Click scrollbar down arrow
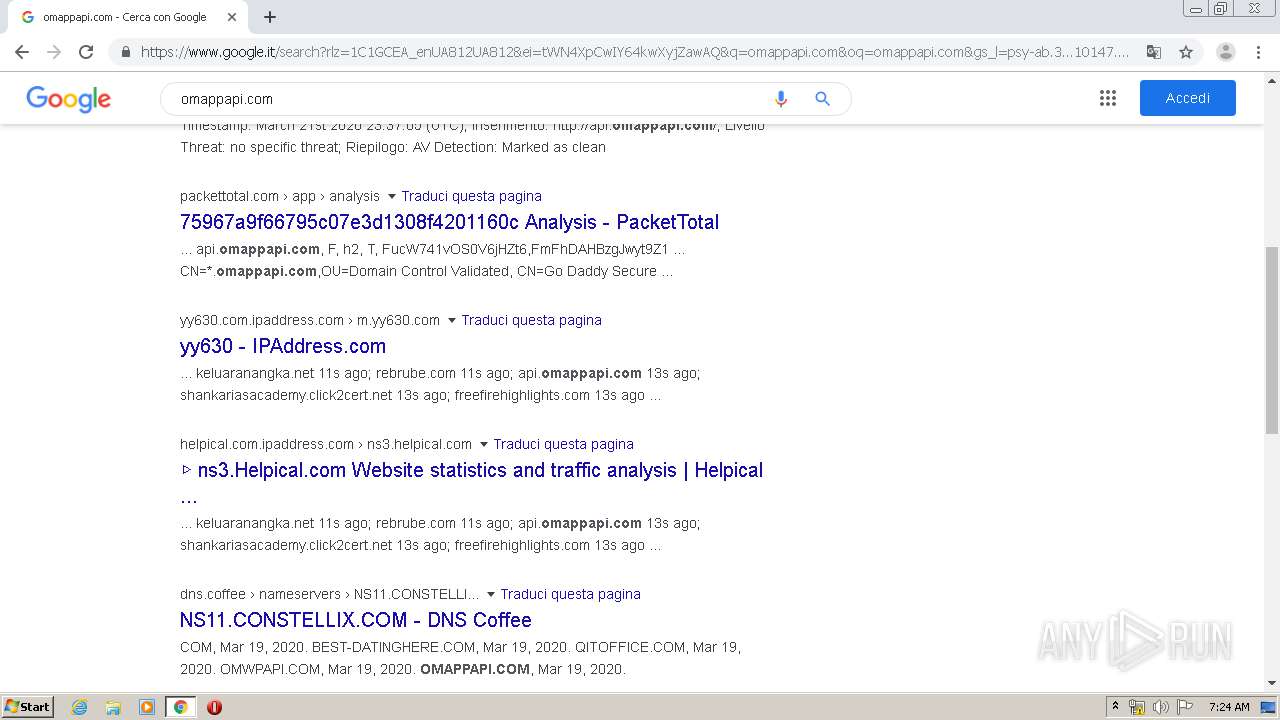Screen dimensions: 1280x720 [1272, 684]
